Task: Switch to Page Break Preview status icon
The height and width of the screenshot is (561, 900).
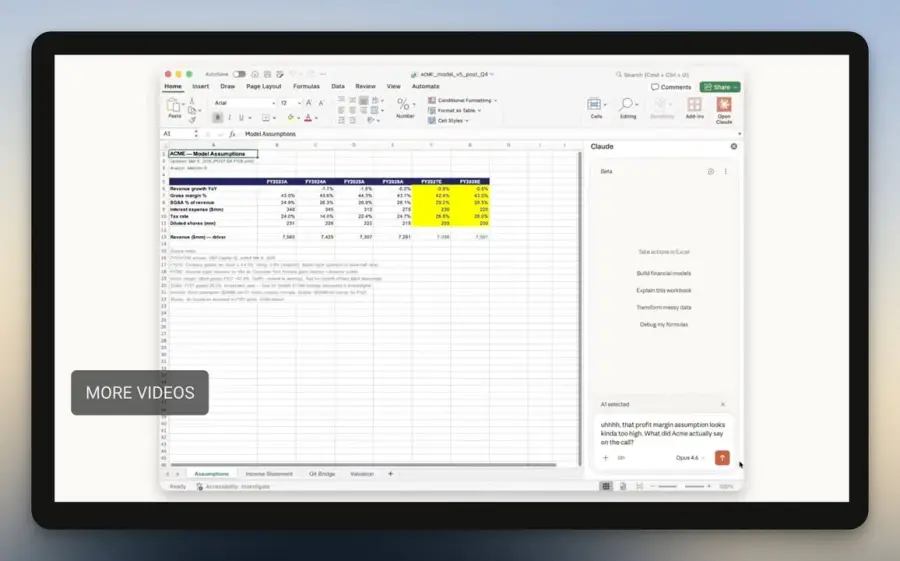Action: 639,486
